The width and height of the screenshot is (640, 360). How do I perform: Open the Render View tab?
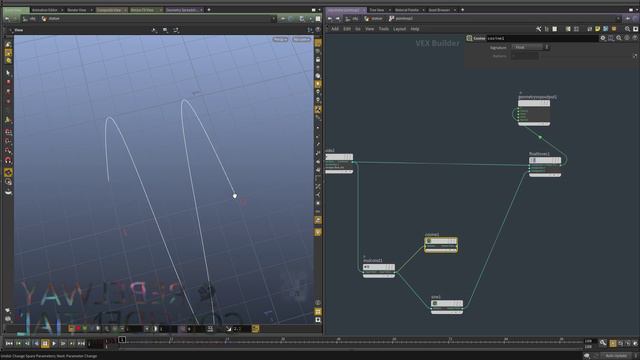click(76, 10)
